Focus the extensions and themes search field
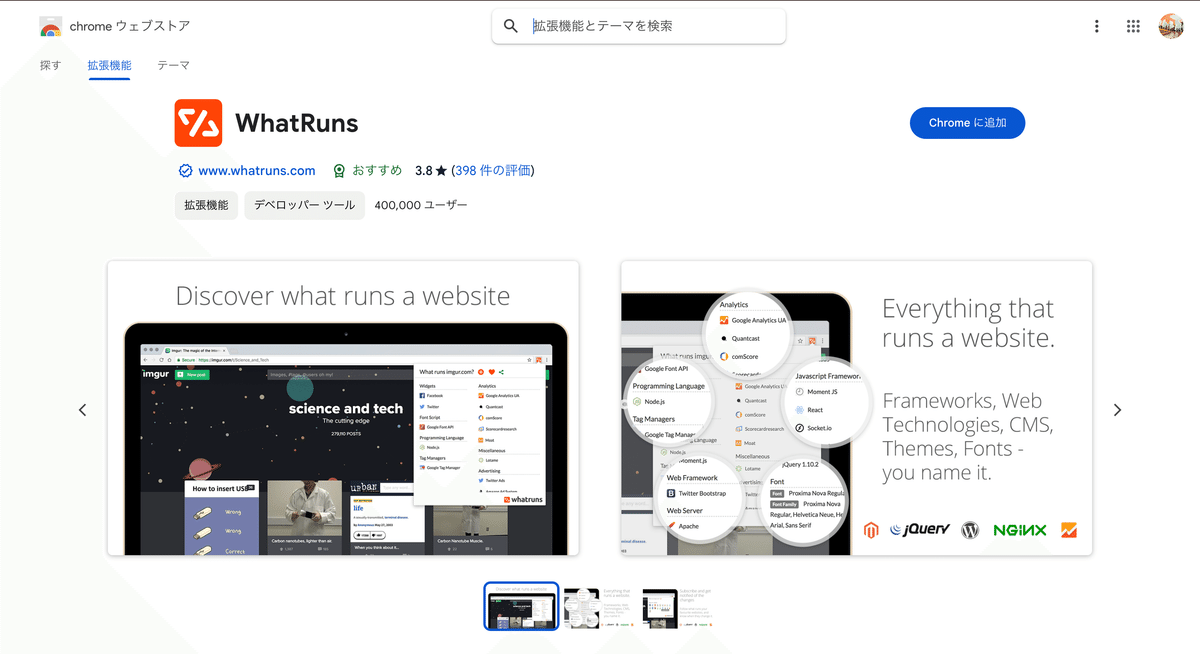Viewport: 1200px width, 654px height. point(639,26)
